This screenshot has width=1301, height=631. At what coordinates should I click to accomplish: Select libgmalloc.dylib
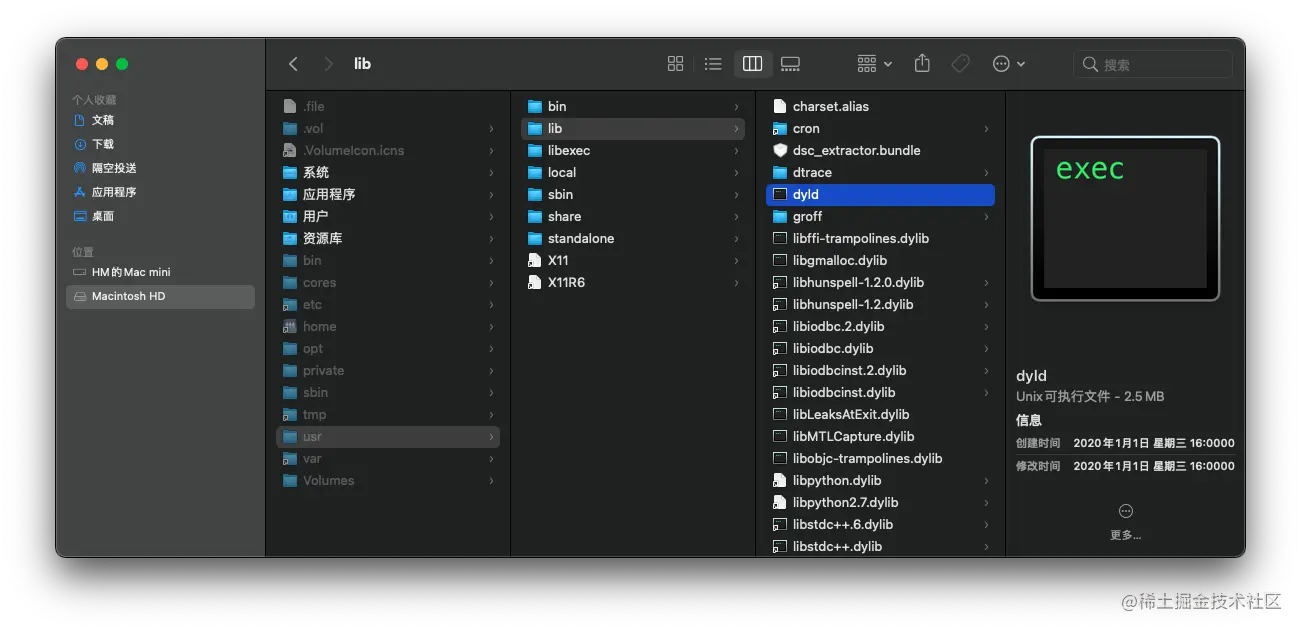[x=880, y=260]
